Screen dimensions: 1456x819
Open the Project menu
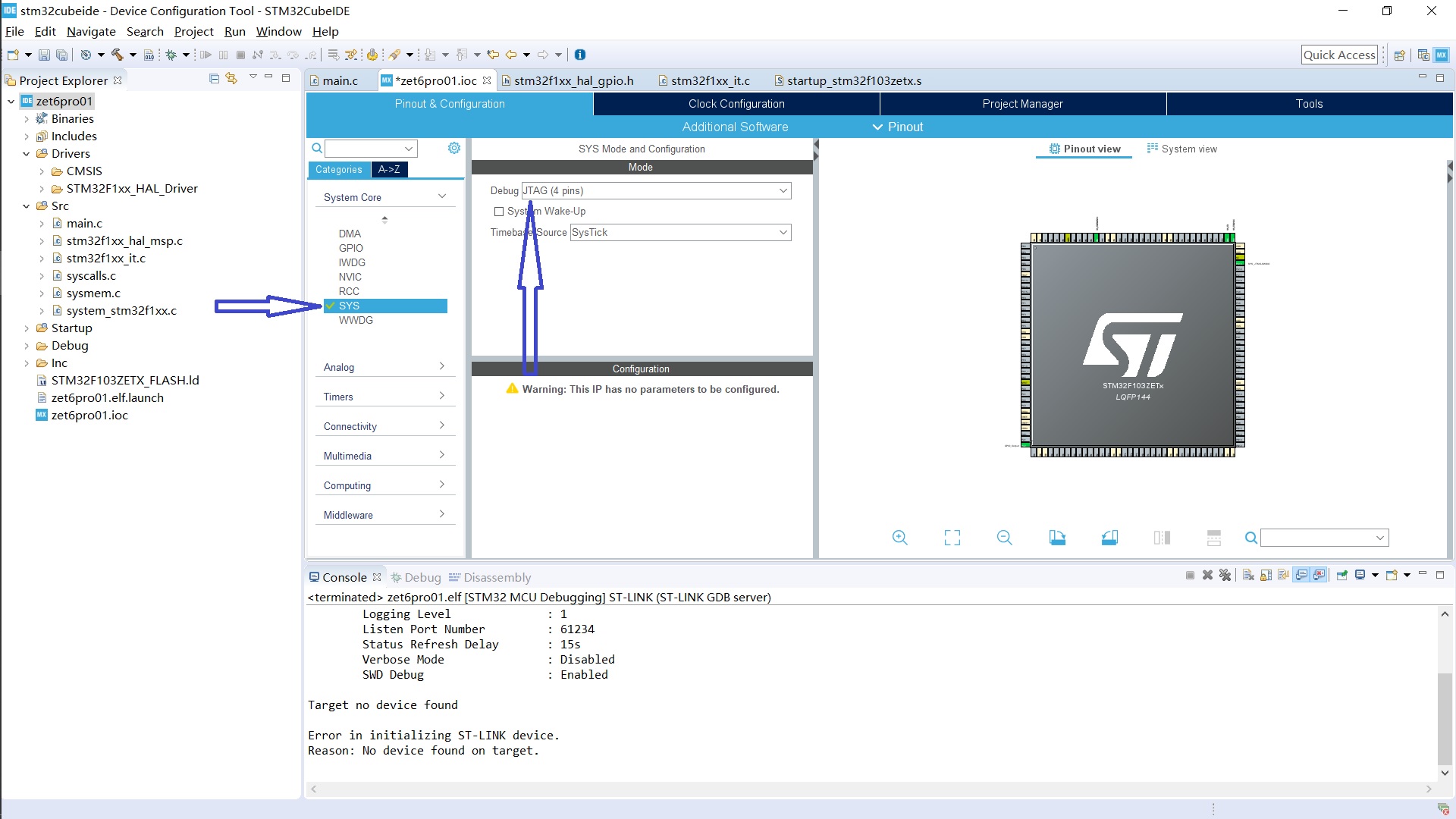[x=193, y=31]
